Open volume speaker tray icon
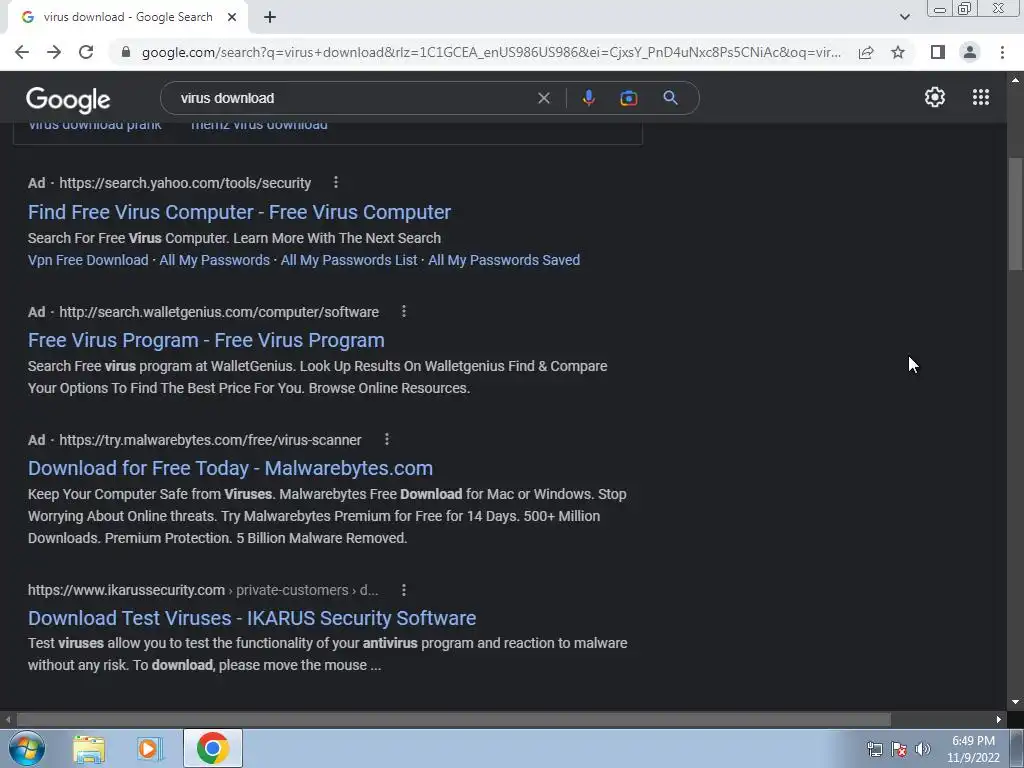1024x768 pixels. pos(923,749)
